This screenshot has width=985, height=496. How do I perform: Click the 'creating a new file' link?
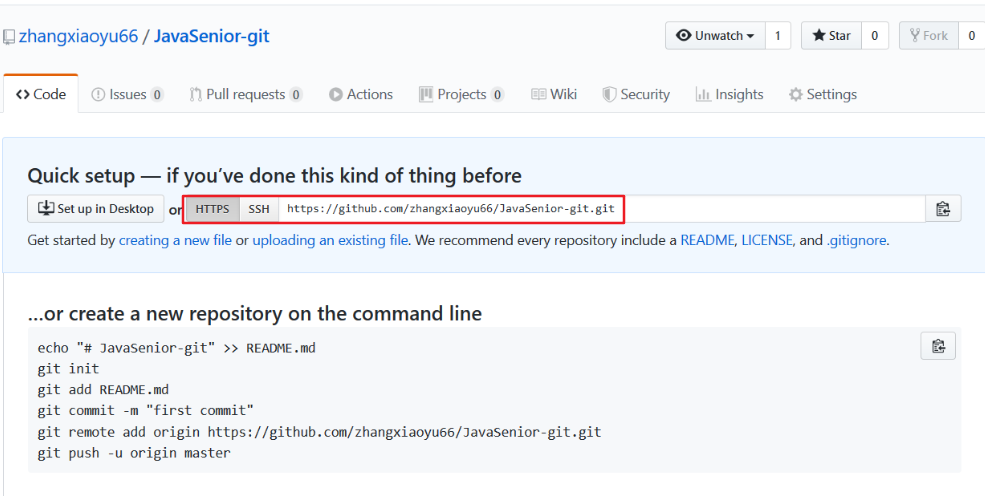(175, 240)
